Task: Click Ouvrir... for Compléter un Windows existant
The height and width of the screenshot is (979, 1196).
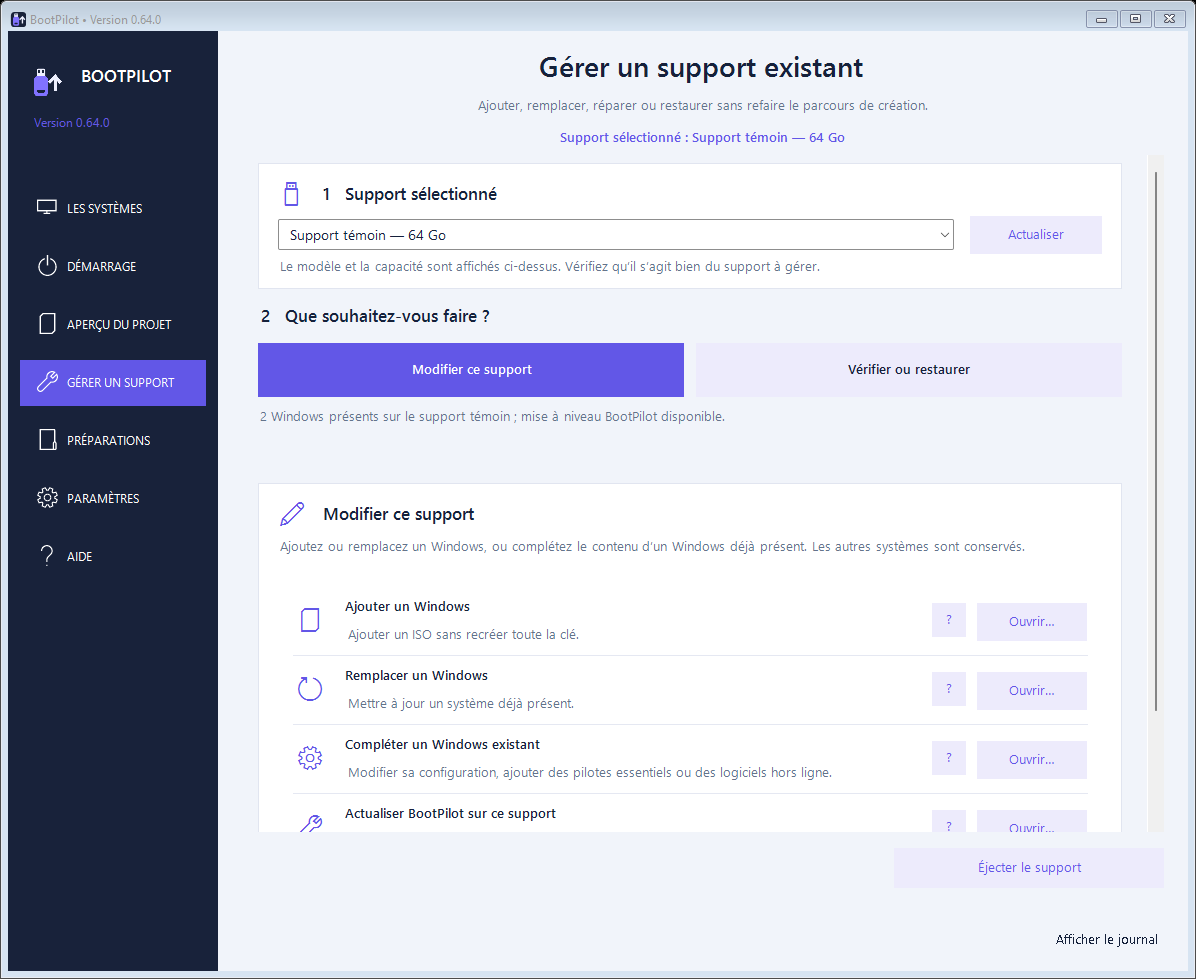Action: point(1031,759)
